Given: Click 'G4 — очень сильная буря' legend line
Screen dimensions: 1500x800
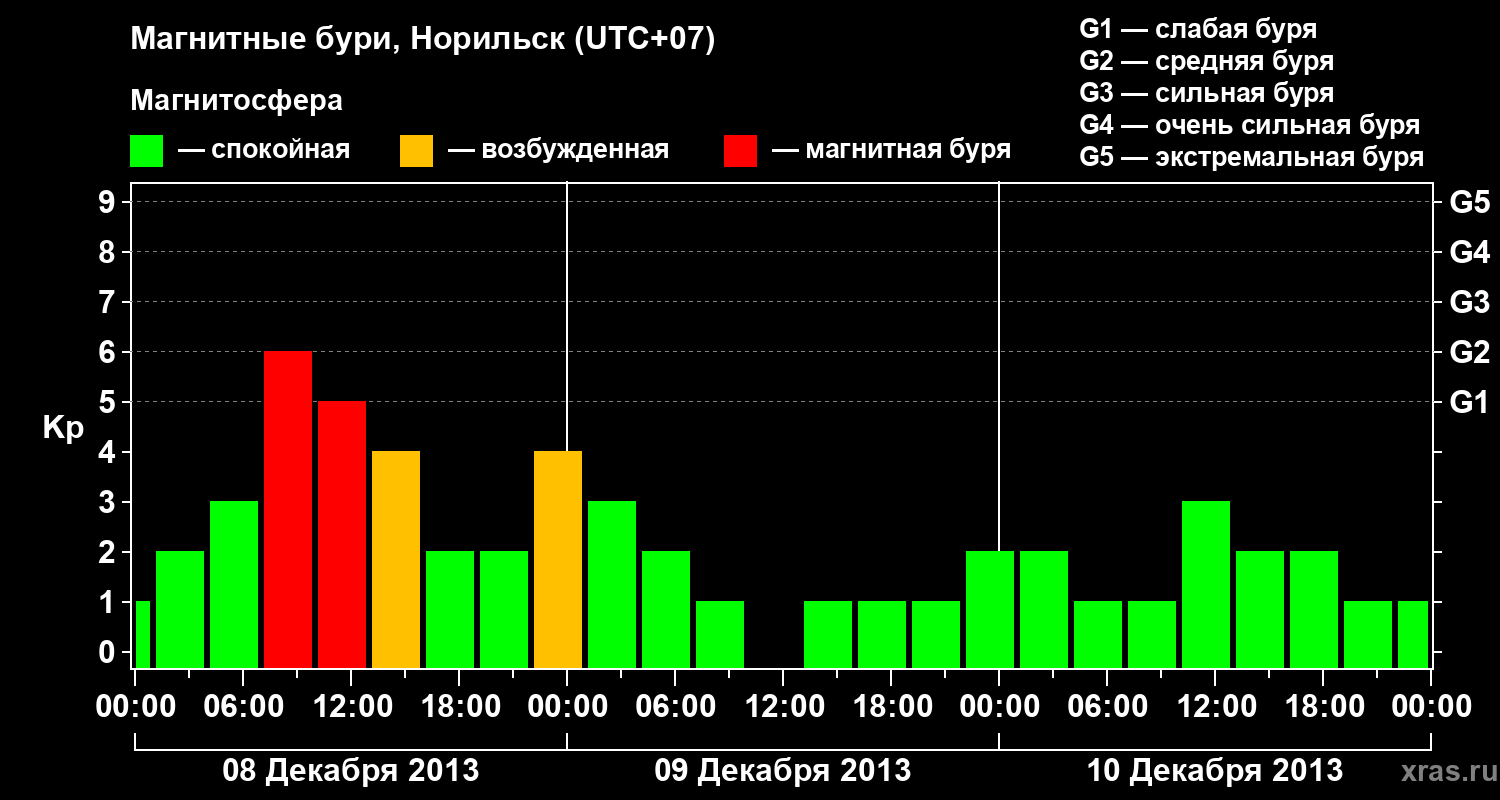Looking at the screenshot, I should (x=1249, y=125).
